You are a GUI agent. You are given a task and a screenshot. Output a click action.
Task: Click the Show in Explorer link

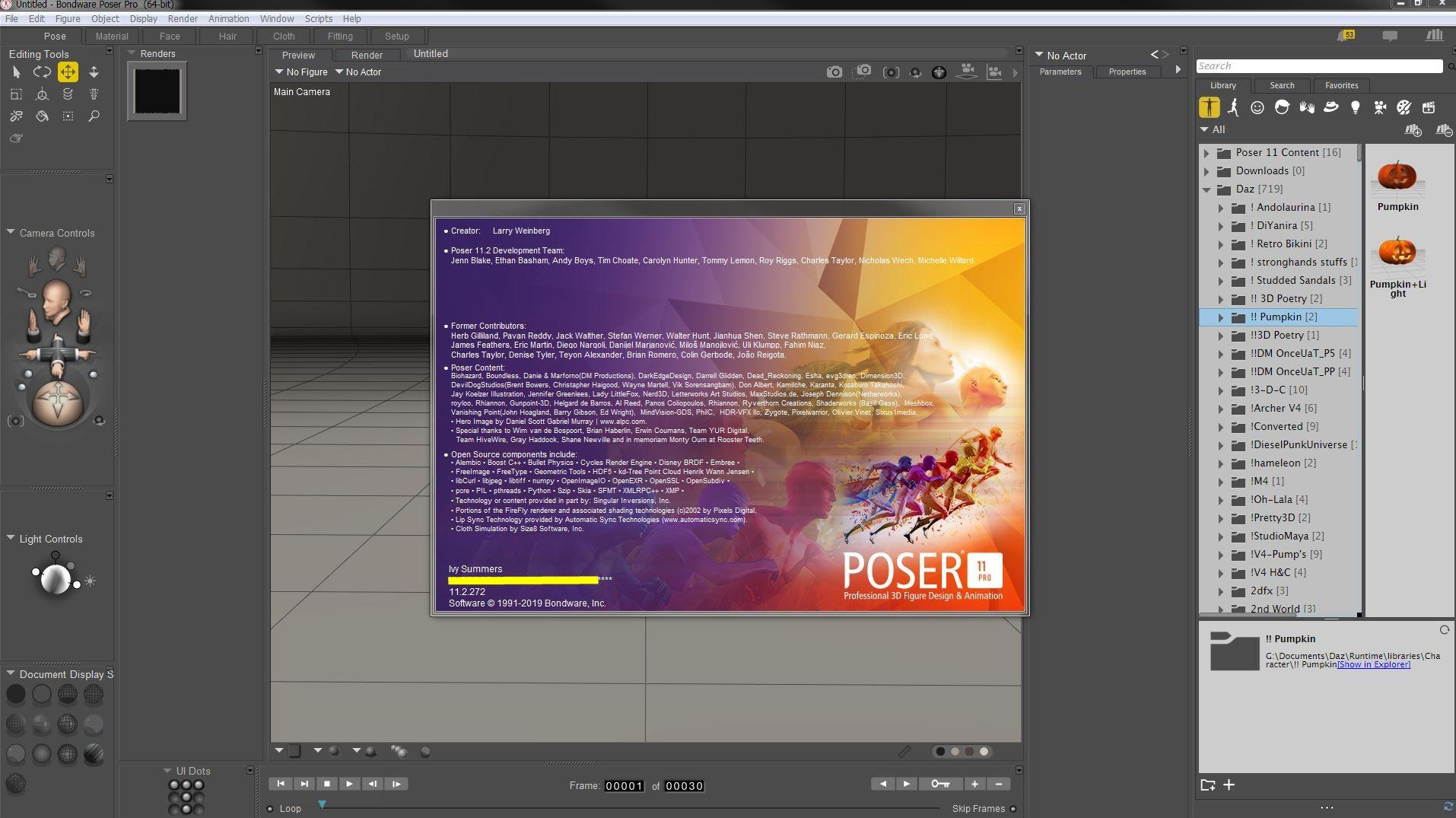pyautogui.click(x=1374, y=664)
